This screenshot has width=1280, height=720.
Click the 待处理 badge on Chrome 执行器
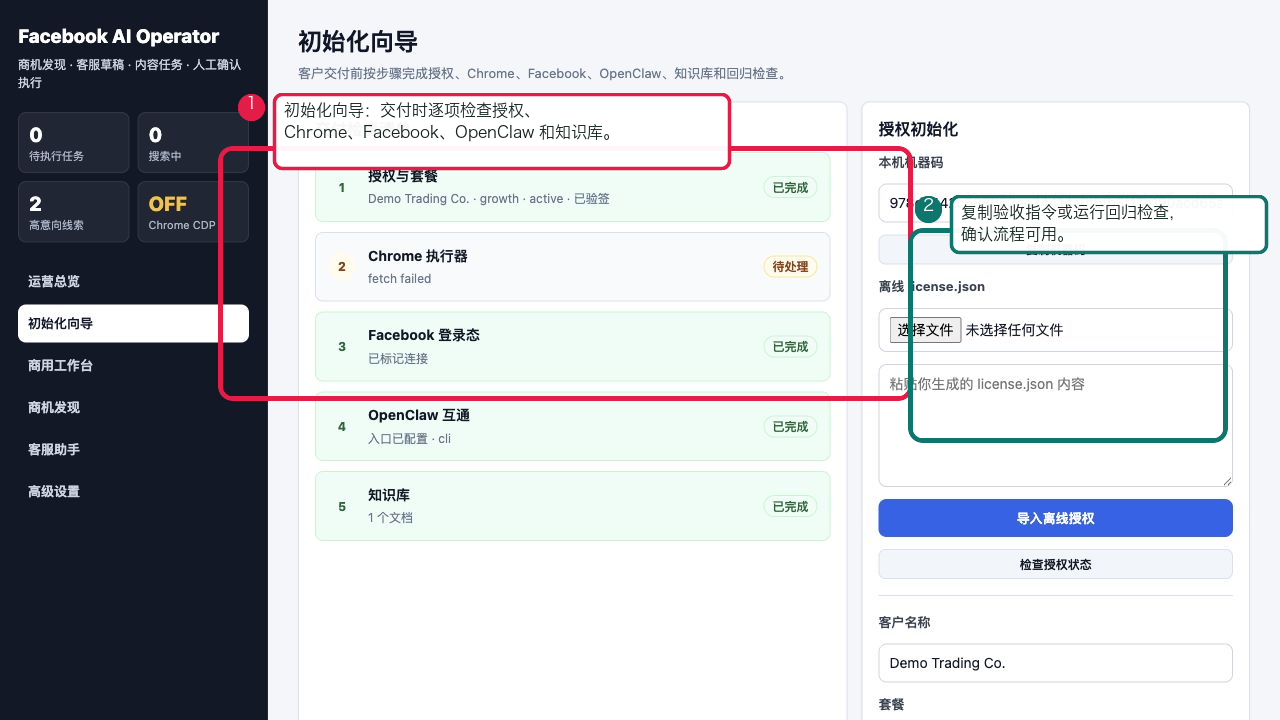(x=790, y=267)
